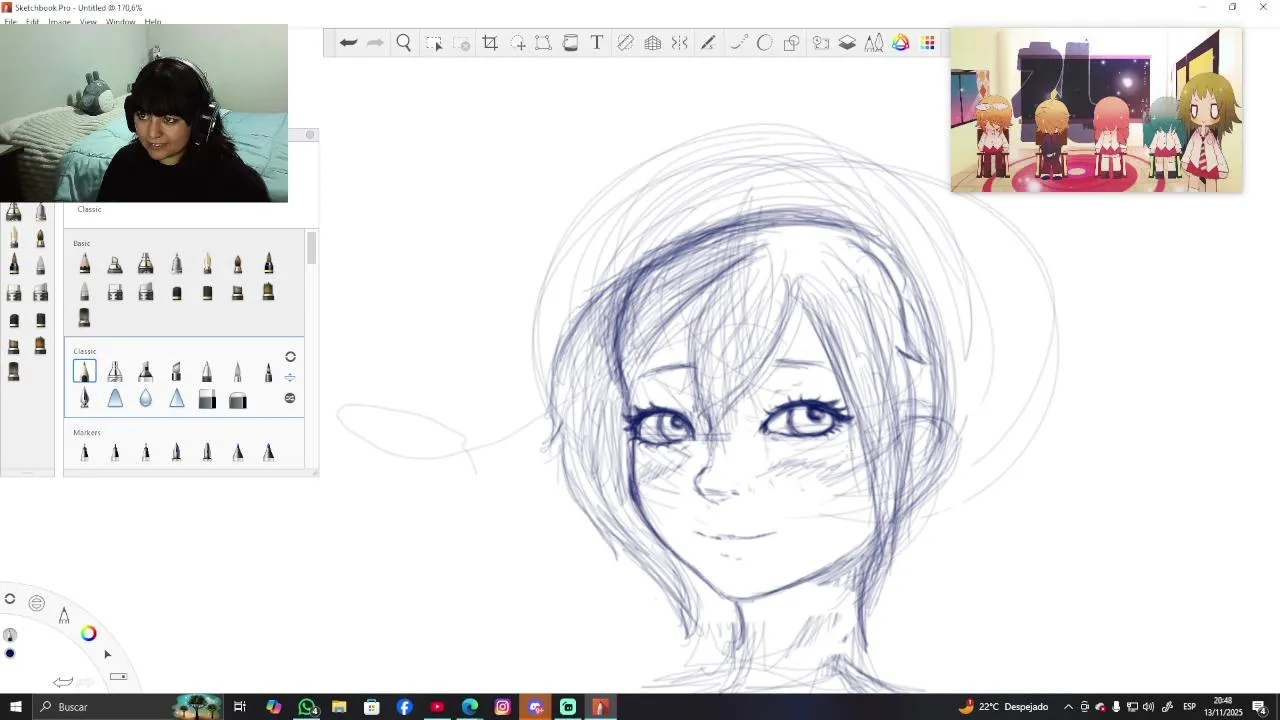Expand the Classic set split handle
Image resolution: width=1280 pixels, height=720 pixels.
pos(290,377)
